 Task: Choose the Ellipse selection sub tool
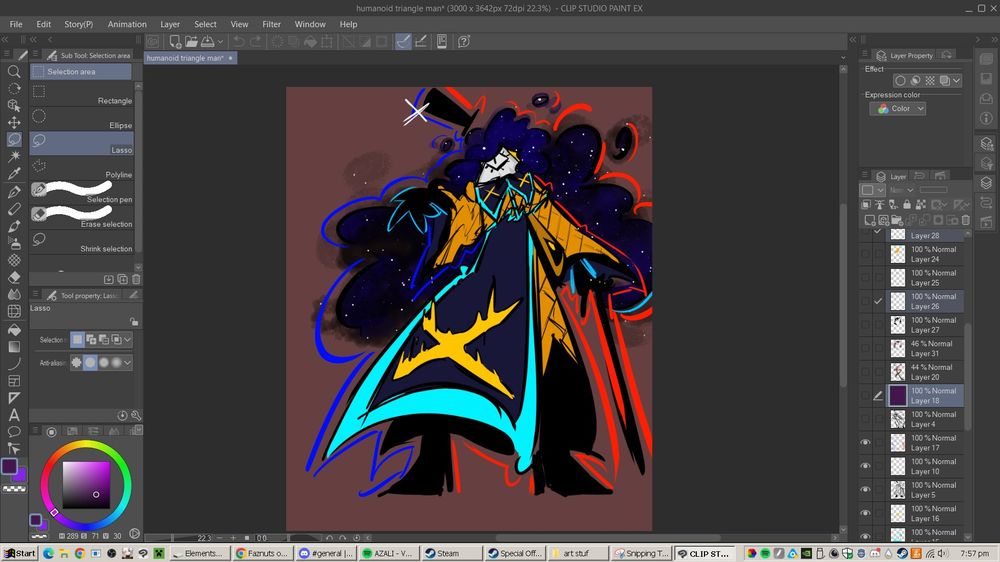pyautogui.click(x=82, y=119)
